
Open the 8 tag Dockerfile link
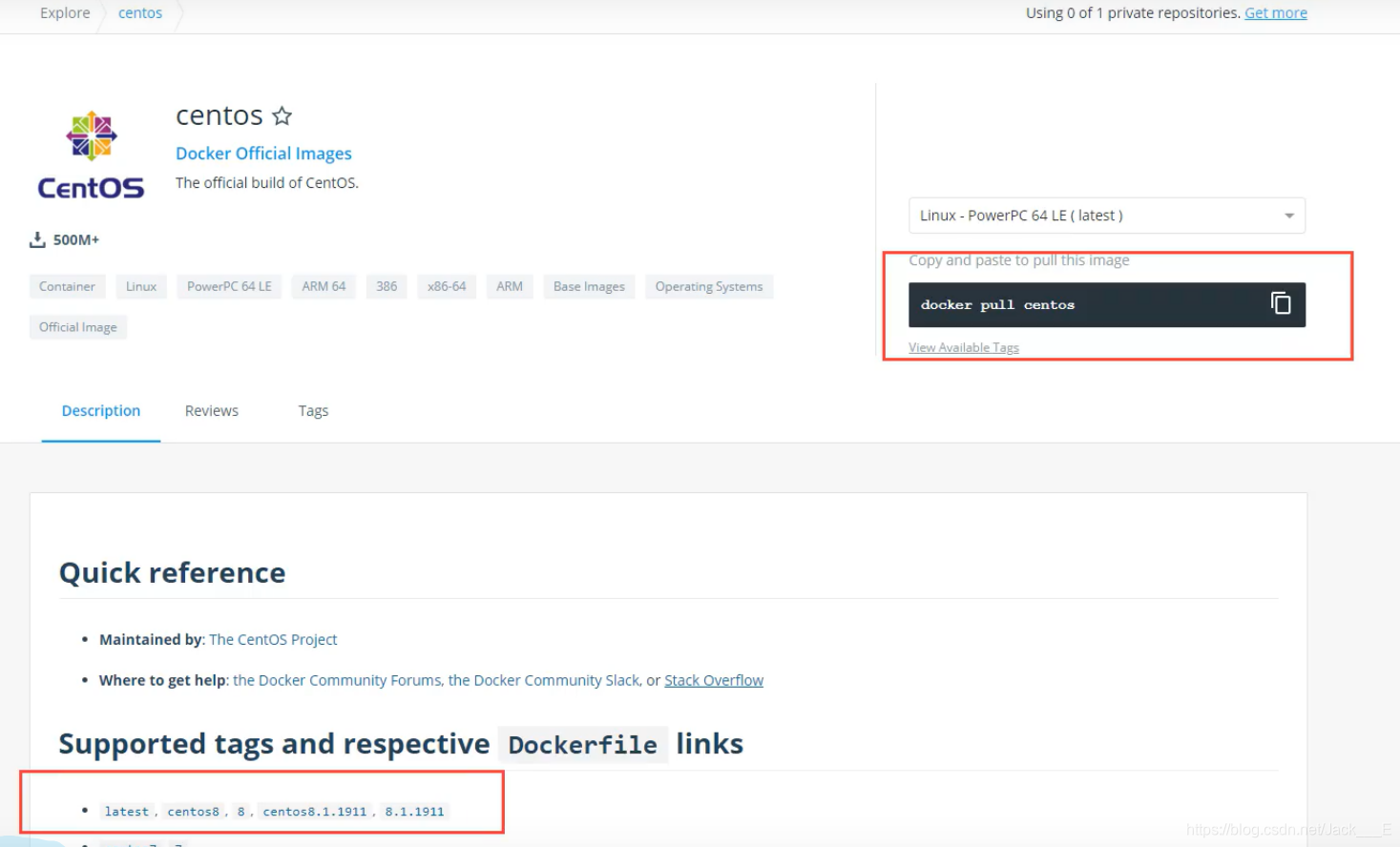241,812
